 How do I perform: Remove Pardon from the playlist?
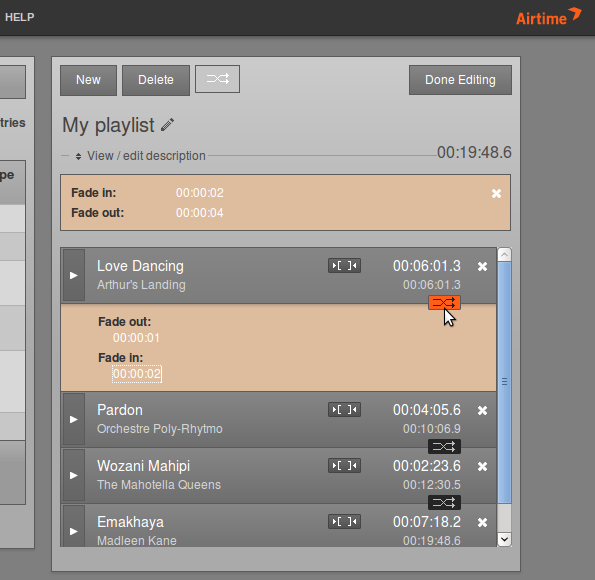click(x=482, y=410)
